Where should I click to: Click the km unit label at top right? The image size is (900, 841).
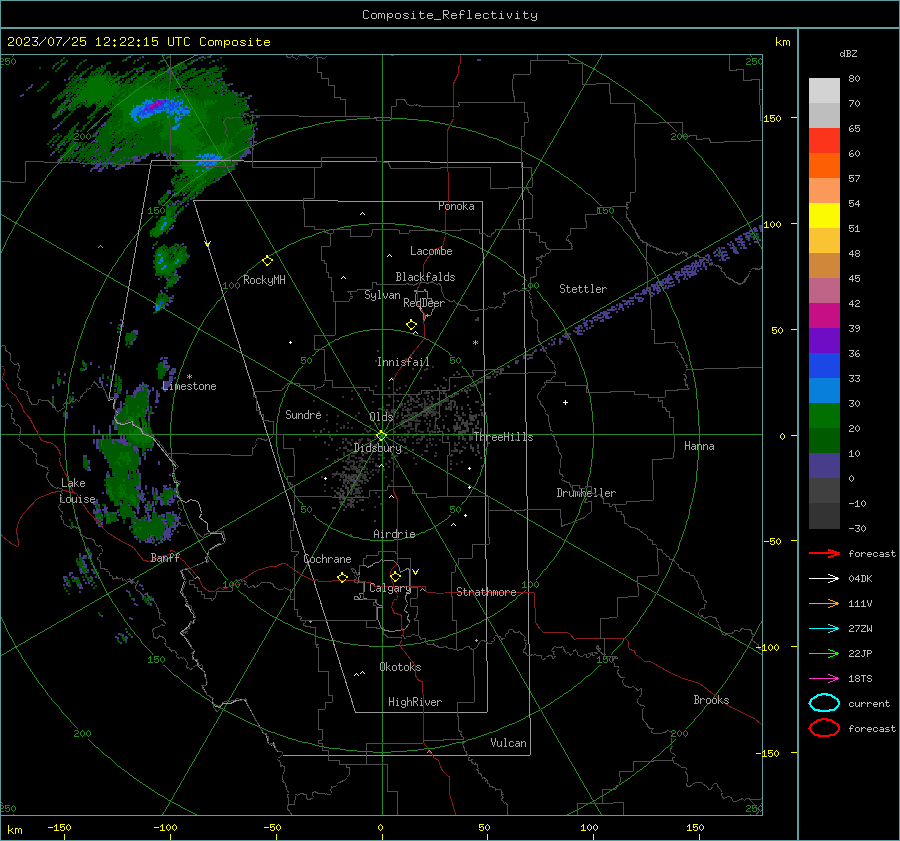click(x=782, y=42)
